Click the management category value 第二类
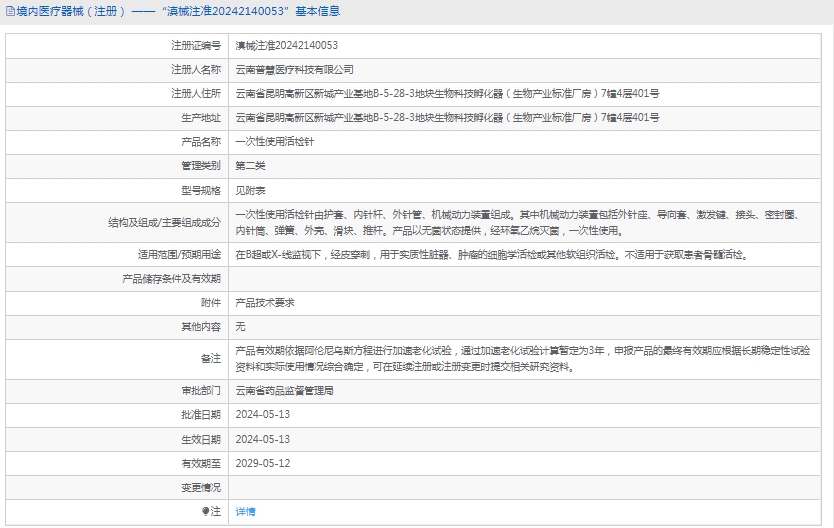Viewport: 834px width, 528px height. [250, 165]
